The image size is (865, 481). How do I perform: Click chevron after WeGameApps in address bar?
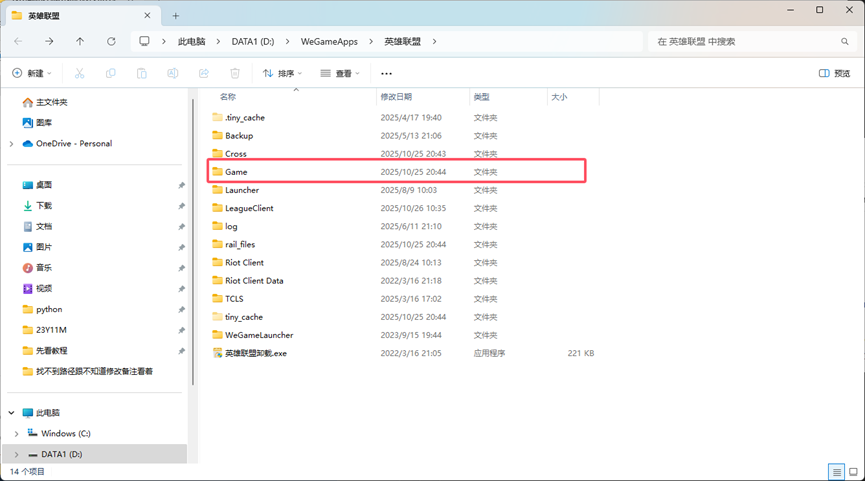coord(371,41)
